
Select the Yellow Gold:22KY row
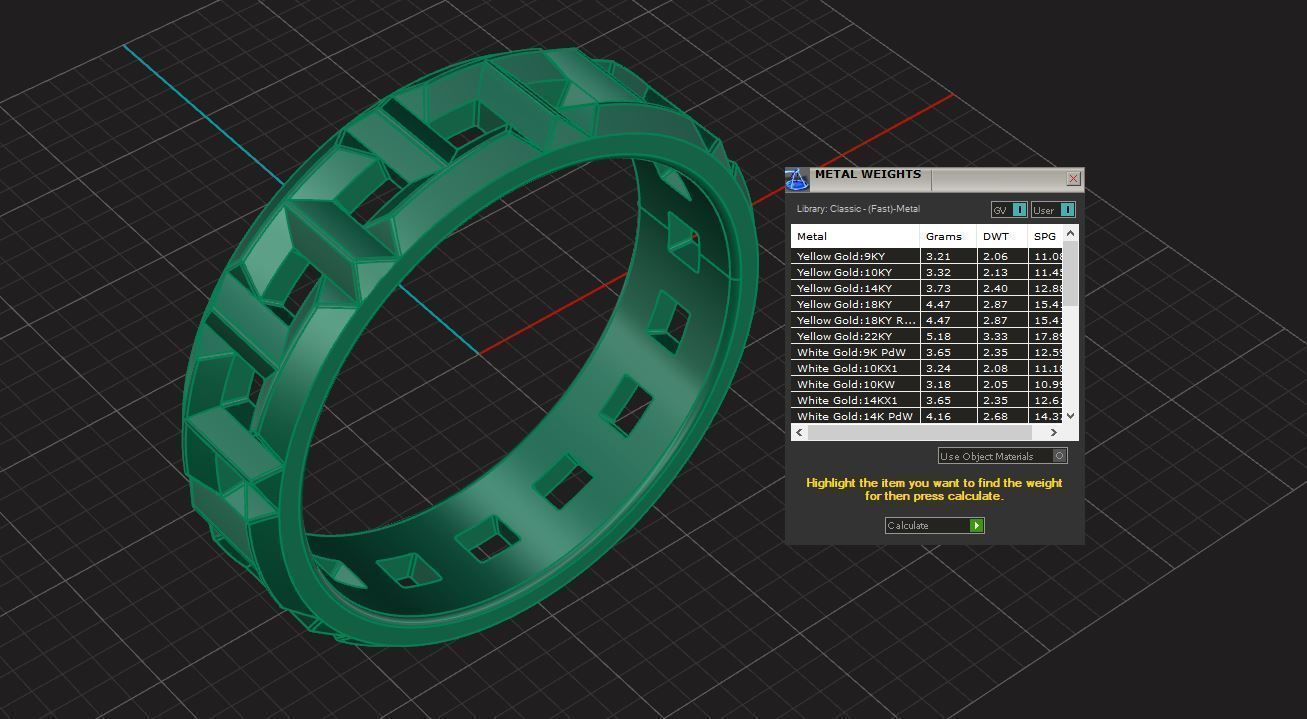(x=926, y=336)
